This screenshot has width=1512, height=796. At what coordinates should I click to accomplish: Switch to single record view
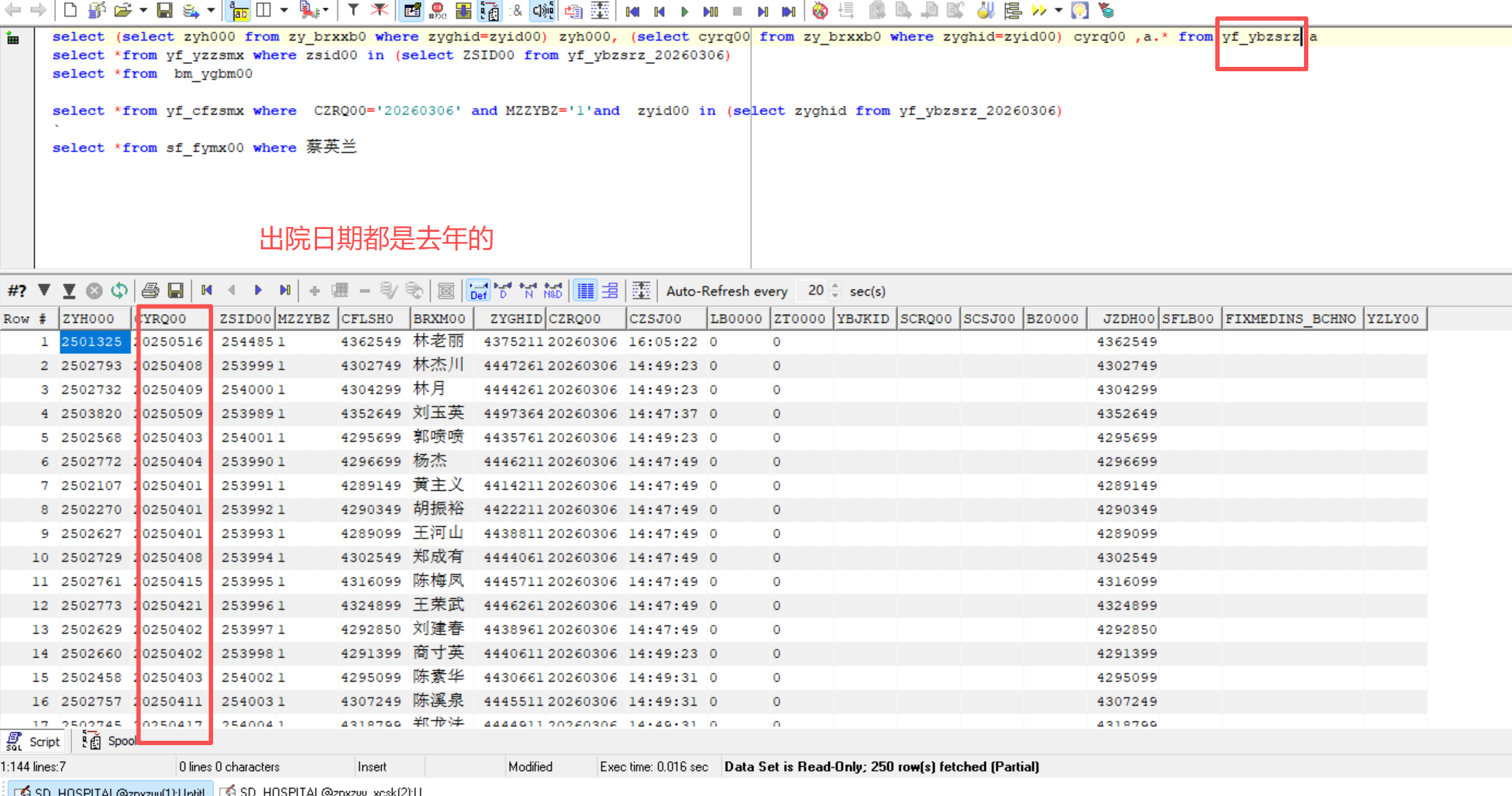coord(610,291)
